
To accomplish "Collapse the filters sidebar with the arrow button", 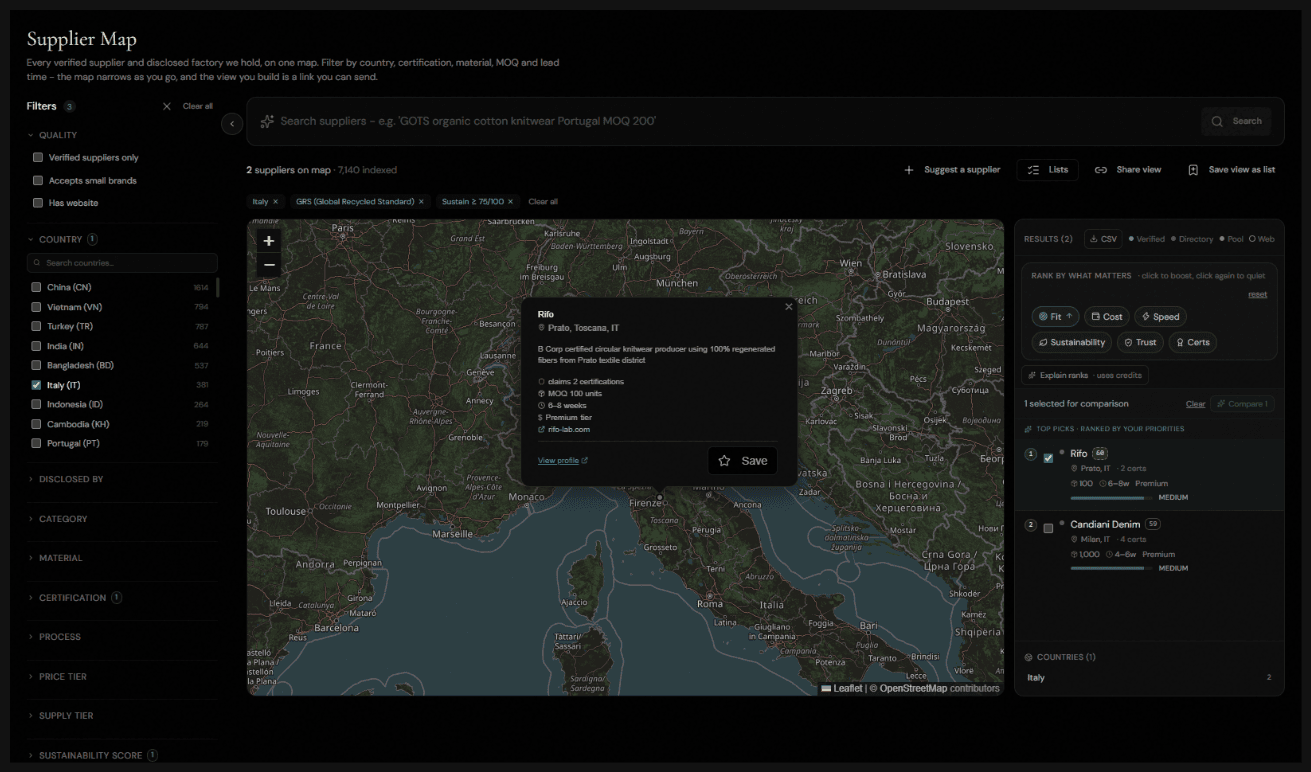I will click(232, 123).
